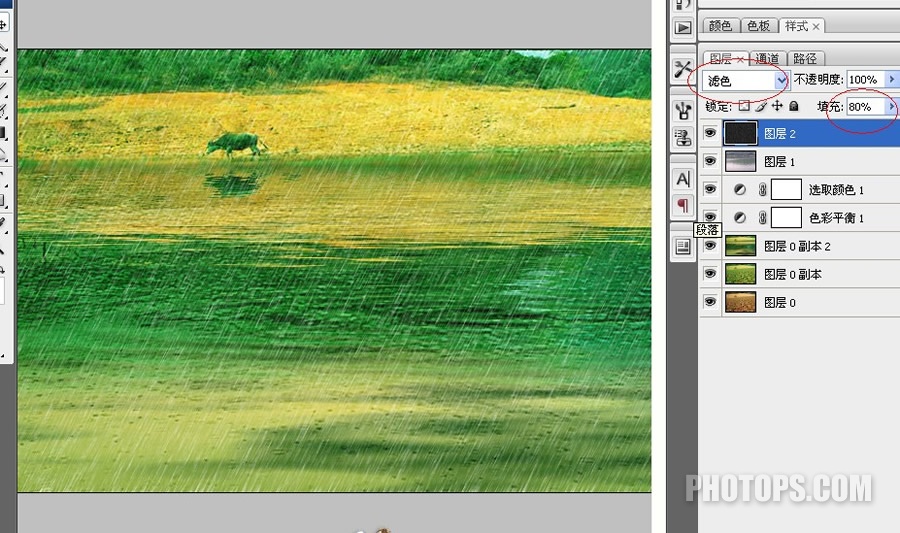Switch to the 路径 tab
900x533 pixels.
805,59
